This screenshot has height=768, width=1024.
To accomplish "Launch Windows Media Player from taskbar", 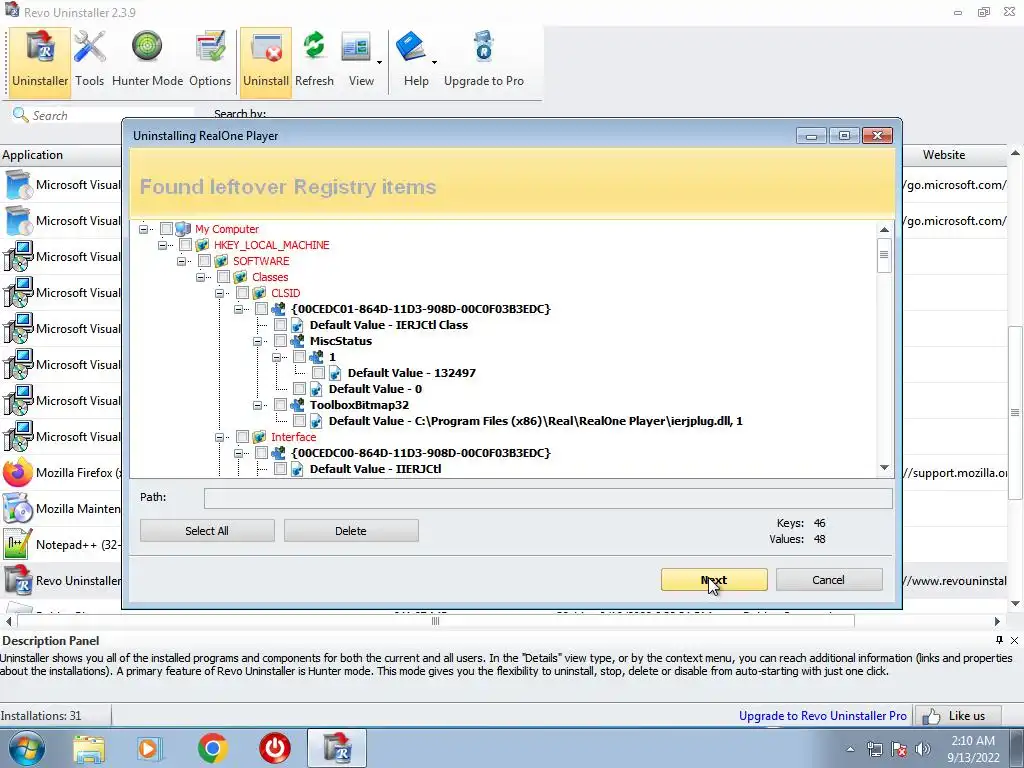I will 149,748.
